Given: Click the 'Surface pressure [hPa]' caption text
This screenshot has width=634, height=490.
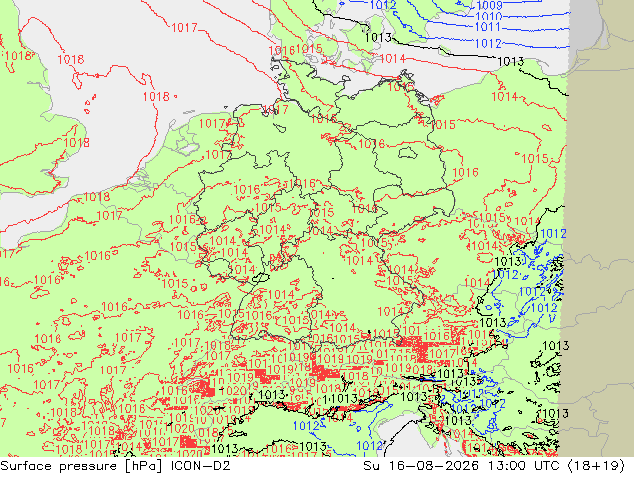Looking at the screenshot, I should tap(82, 466).
